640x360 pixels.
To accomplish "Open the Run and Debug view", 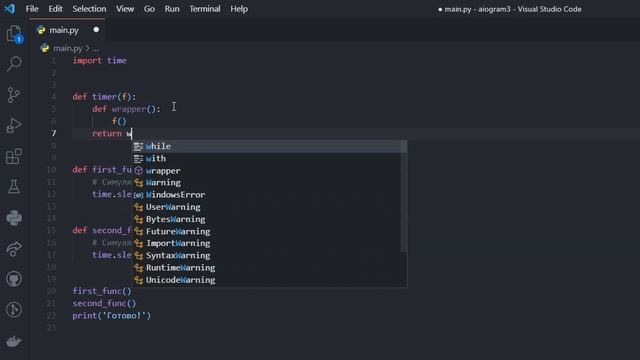I will [14, 125].
